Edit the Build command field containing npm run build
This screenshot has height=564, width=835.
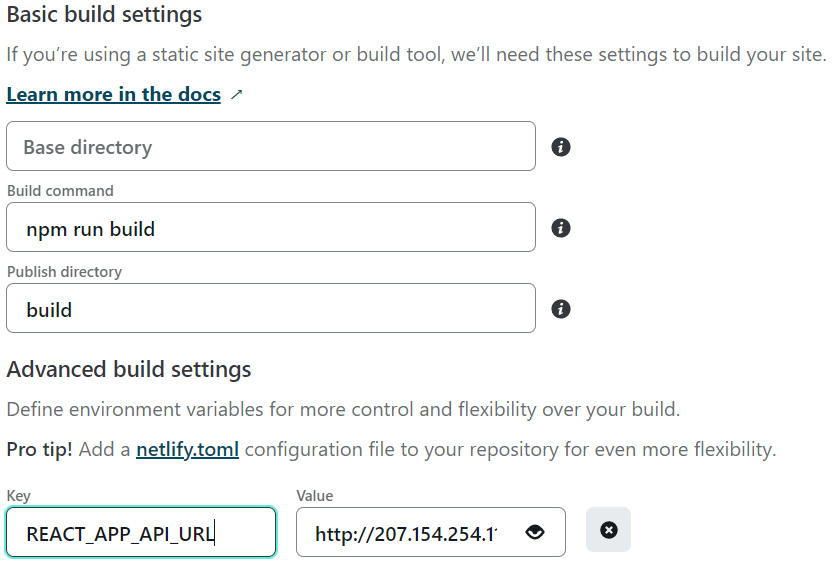coord(271,227)
